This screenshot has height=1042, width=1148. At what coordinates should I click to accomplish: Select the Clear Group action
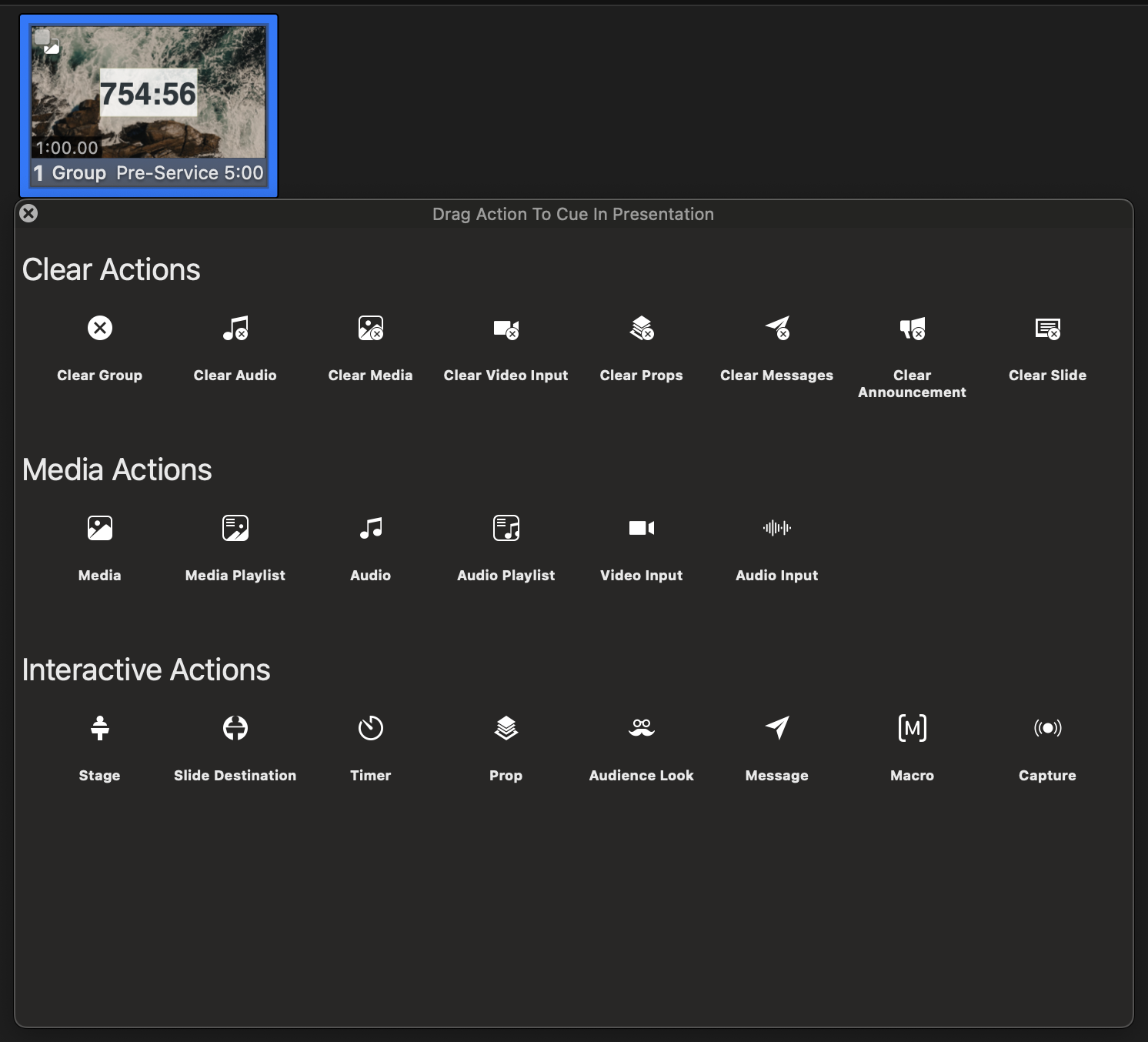99,329
